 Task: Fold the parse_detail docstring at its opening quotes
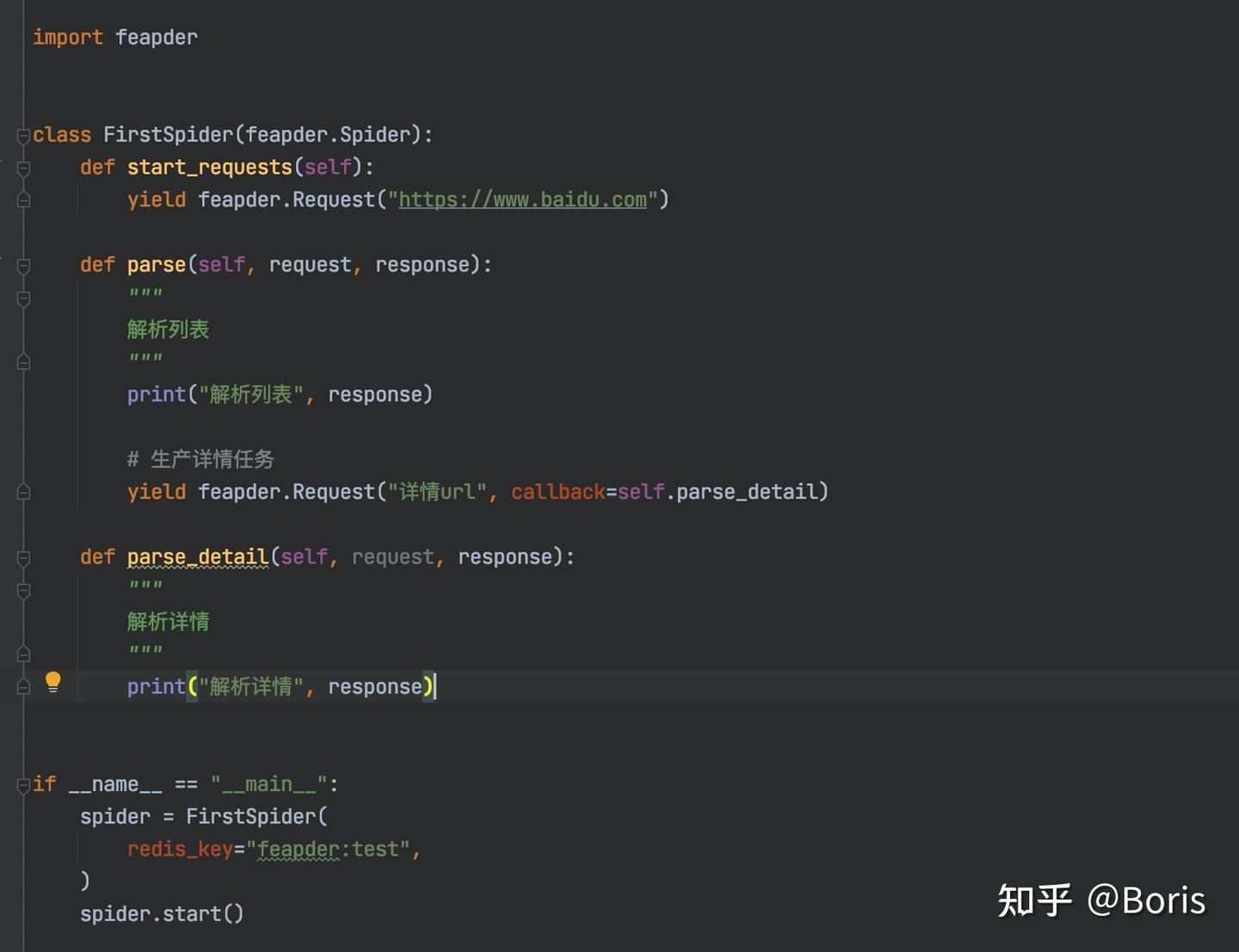[23, 591]
